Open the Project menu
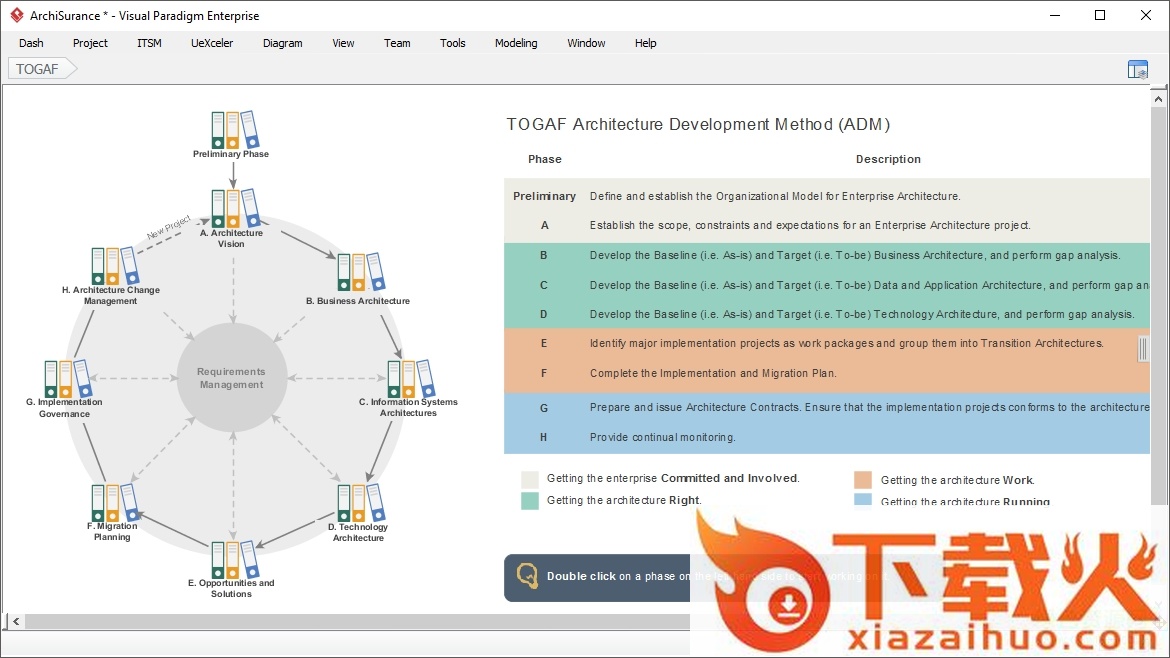Screen dimensions: 1170x658 [x=90, y=43]
